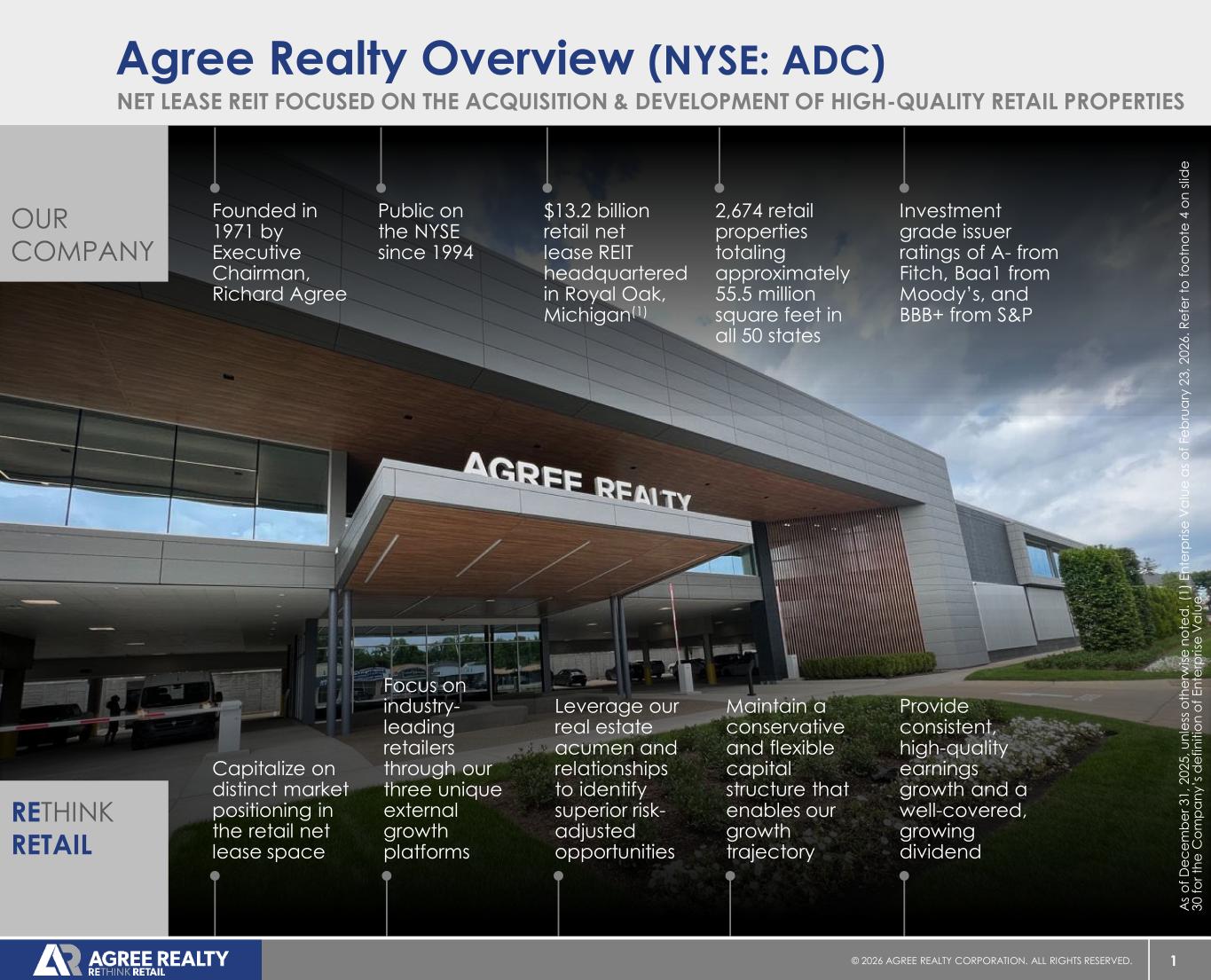Select the "Founded in 1971" text block
1211x980 pixels.
279,253
